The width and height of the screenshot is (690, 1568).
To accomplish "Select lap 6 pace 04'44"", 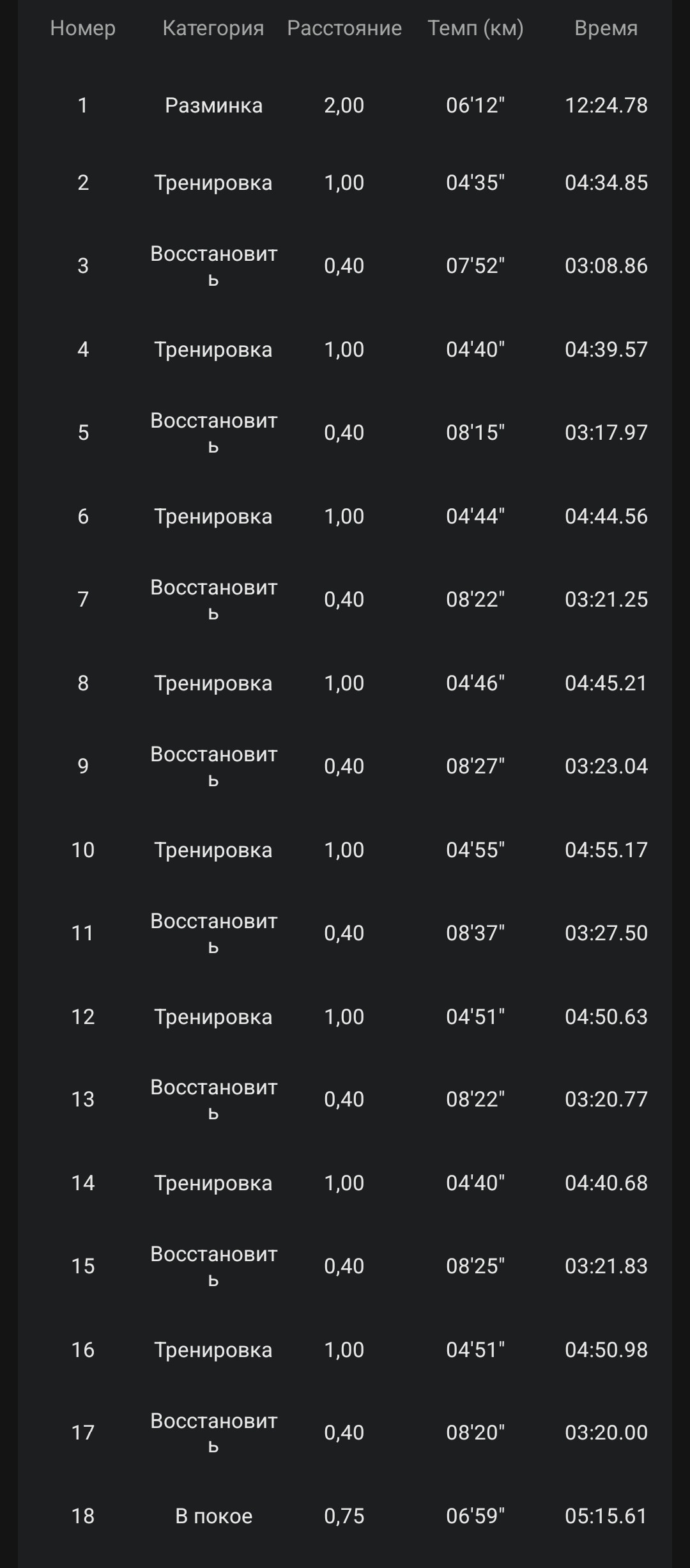I will click(x=475, y=516).
